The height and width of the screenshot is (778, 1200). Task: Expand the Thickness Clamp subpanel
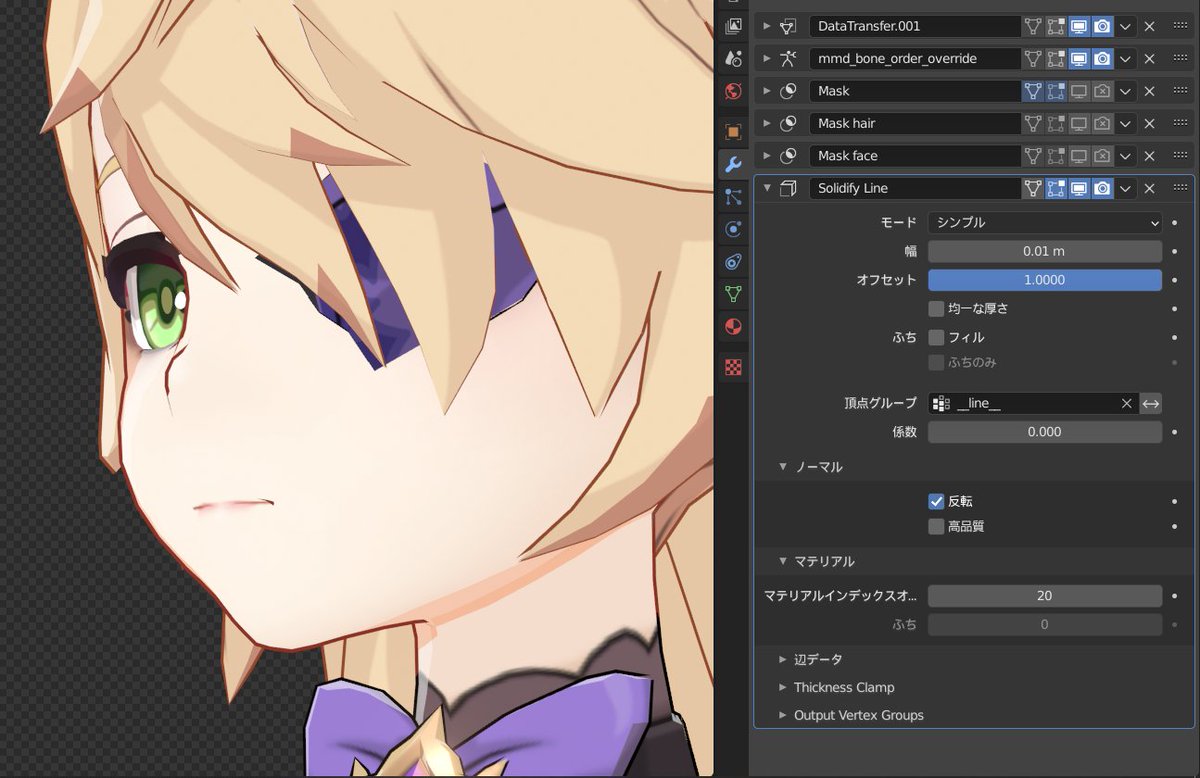pyautogui.click(x=784, y=688)
